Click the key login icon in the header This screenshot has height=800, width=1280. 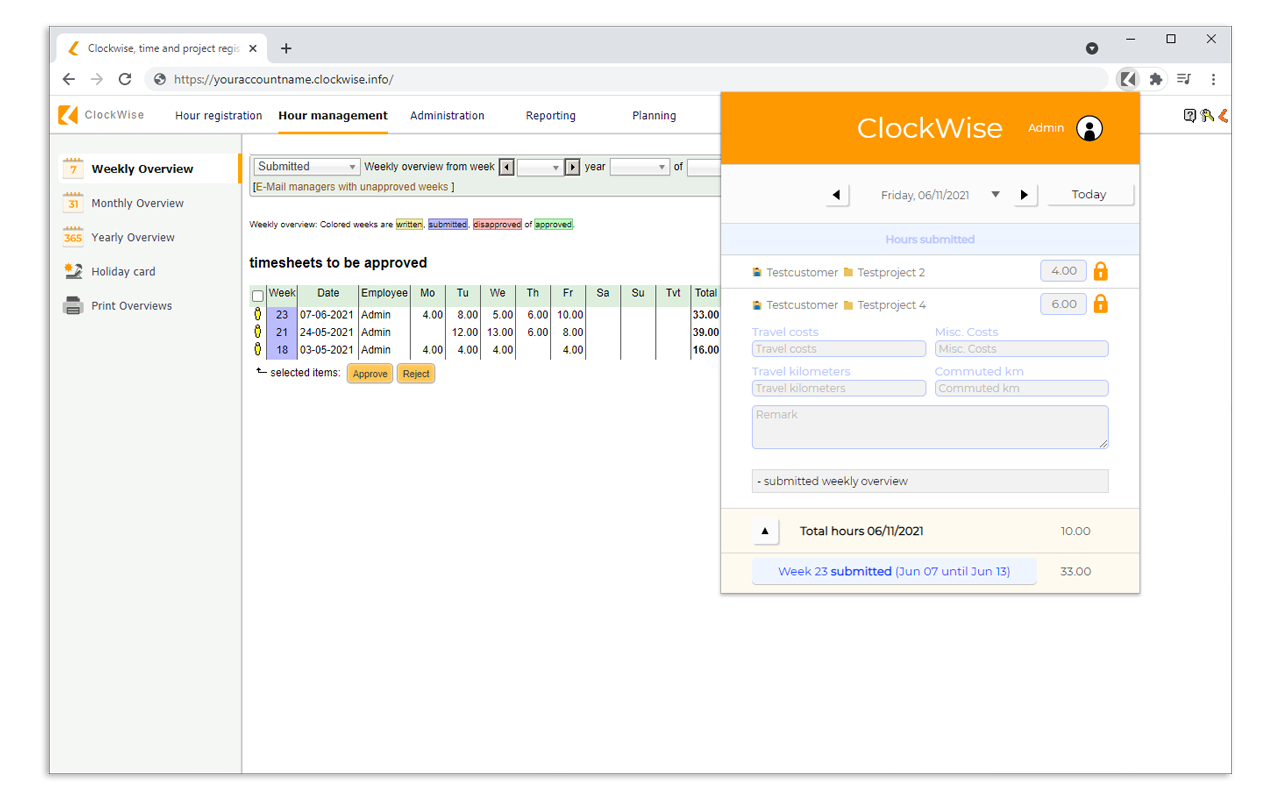point(1206,115)
